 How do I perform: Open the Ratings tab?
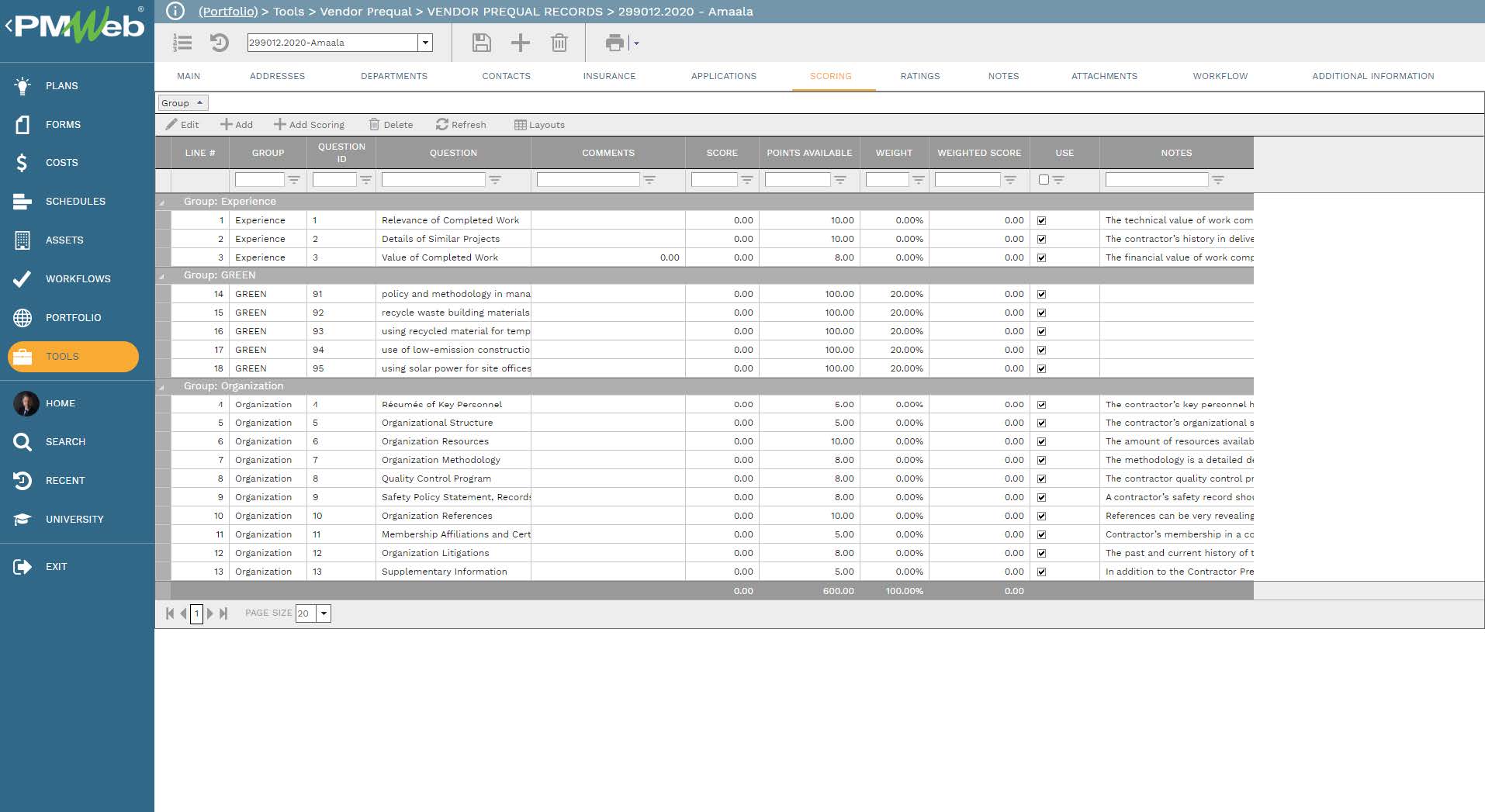pos(920,75)
